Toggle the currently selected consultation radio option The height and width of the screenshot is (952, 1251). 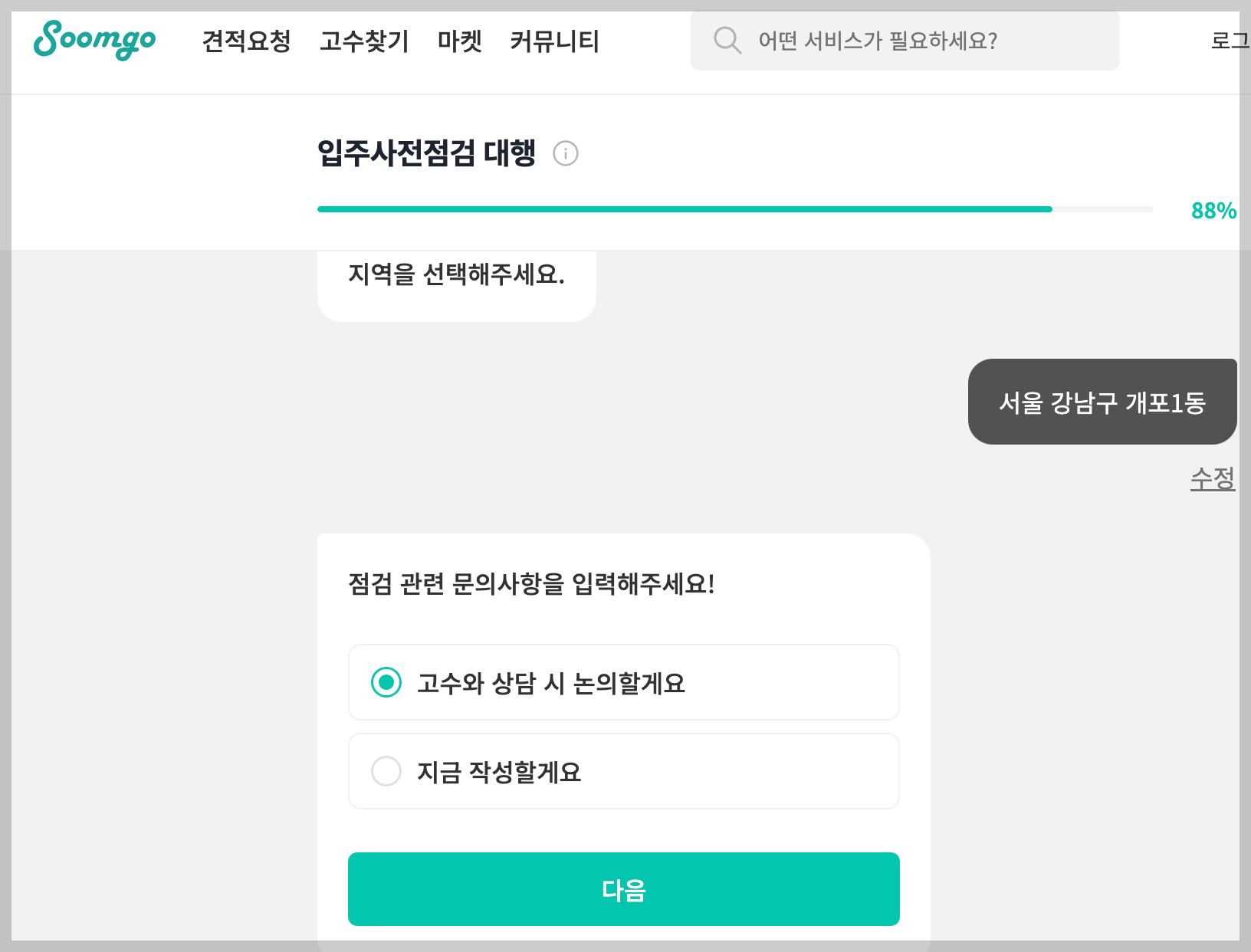(x=386, y=682)
